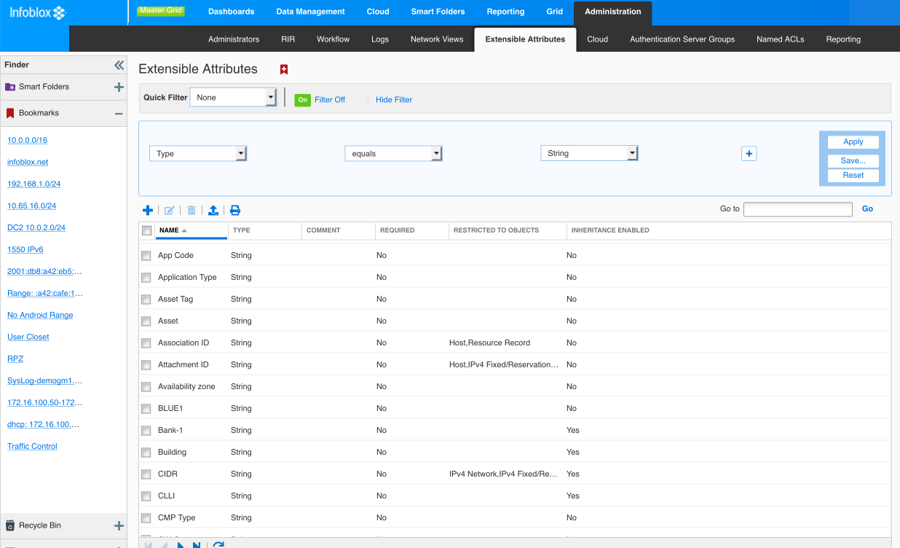The width and height of the screenshot is (900, 548).
Task: Open the Data Management menu tab
Action: coord(310,12)
